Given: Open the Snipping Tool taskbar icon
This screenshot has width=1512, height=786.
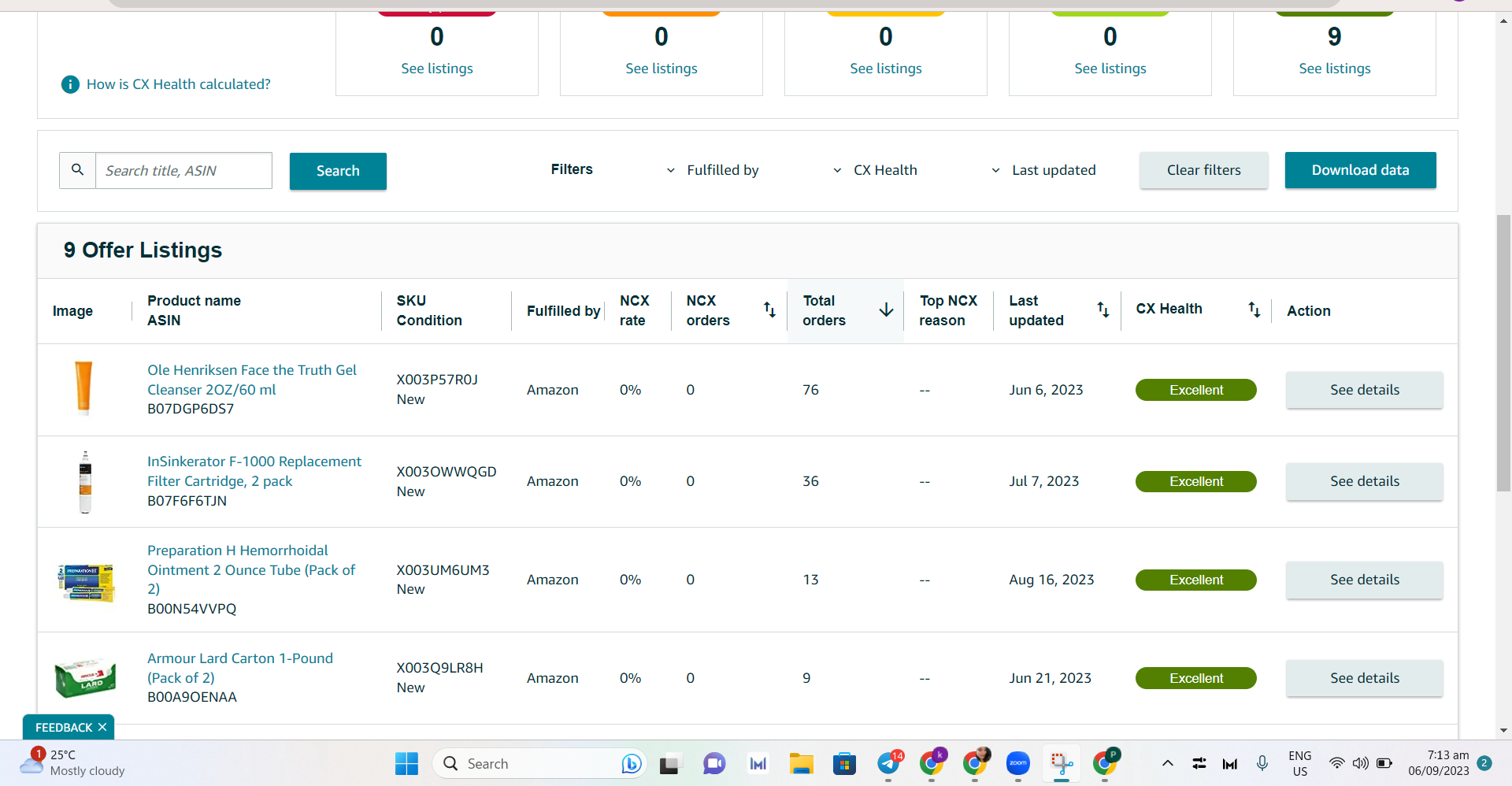Looking at the screenshot, I should point(1062,763).
